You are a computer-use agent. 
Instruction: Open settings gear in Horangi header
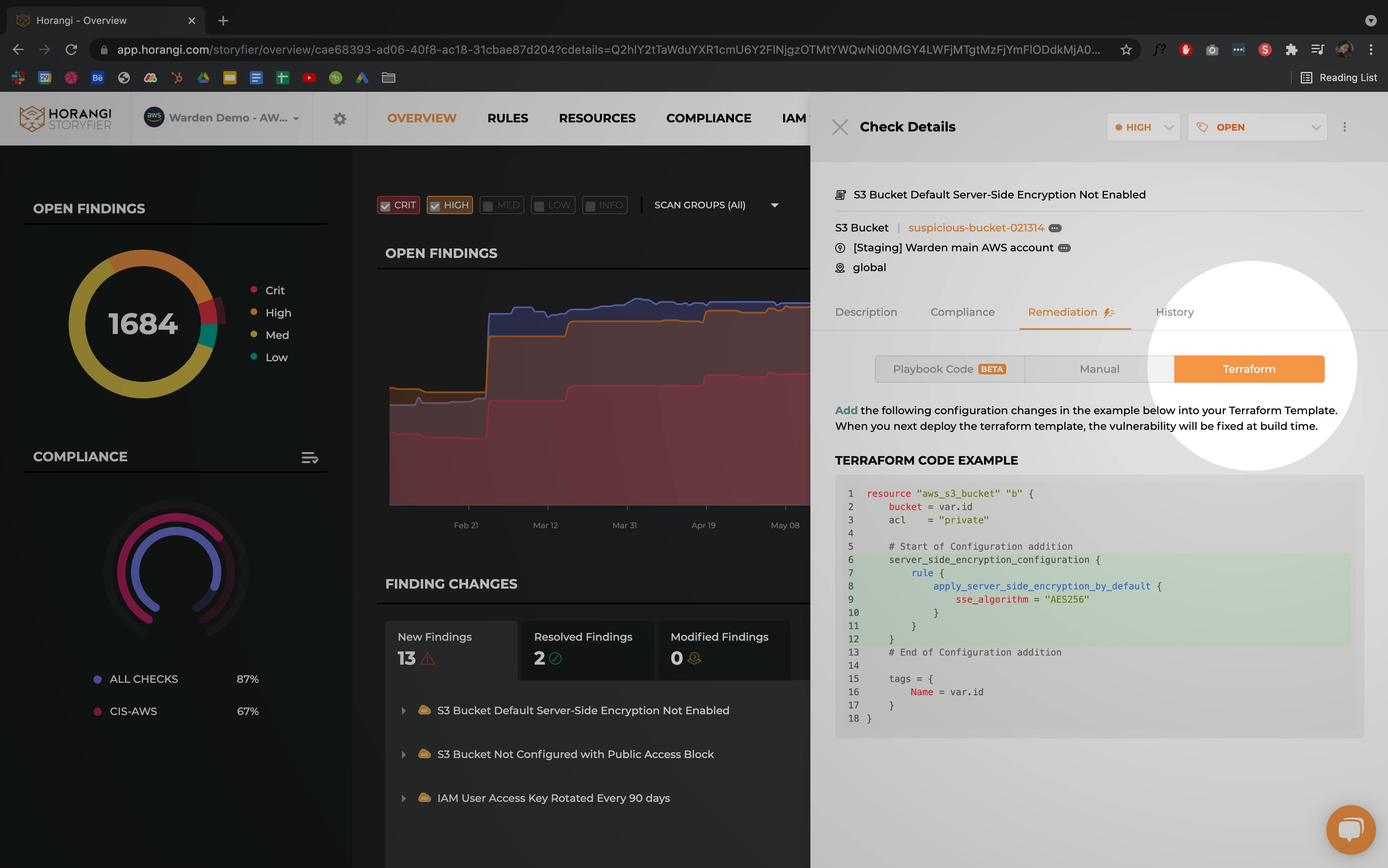coord(340,119)
